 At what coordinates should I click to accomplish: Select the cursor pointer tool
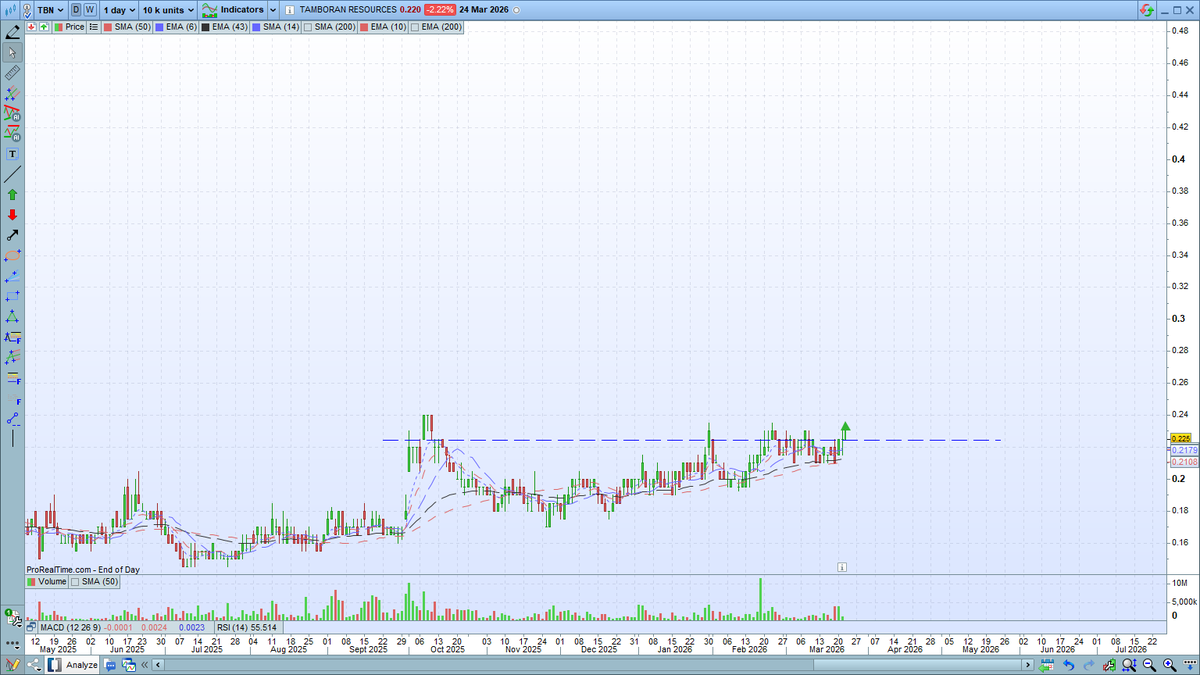(x=12, y=52)
